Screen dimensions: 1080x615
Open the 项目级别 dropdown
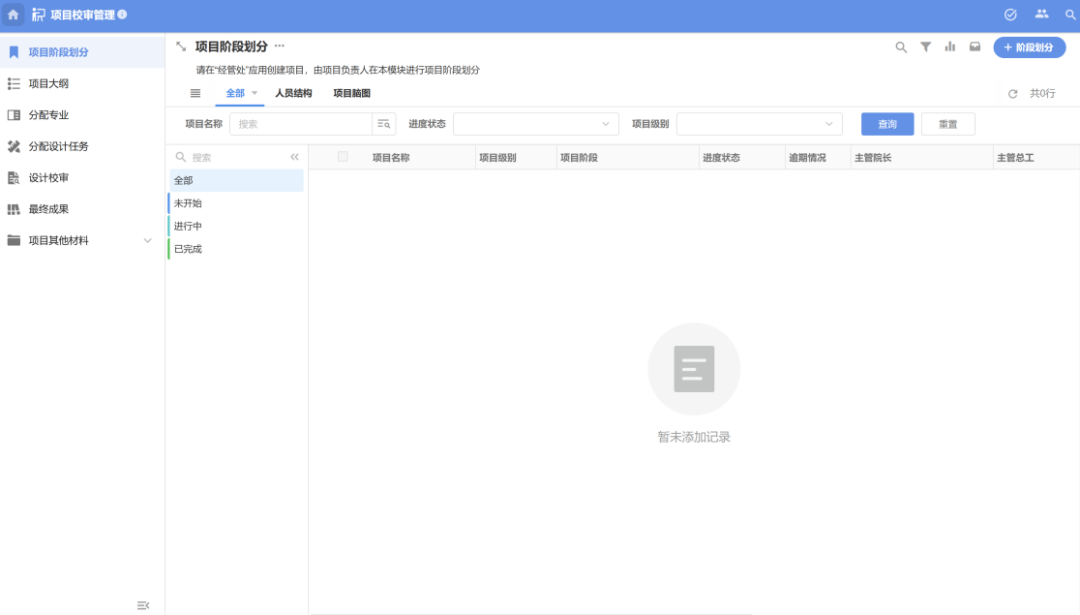pos(759,124)
